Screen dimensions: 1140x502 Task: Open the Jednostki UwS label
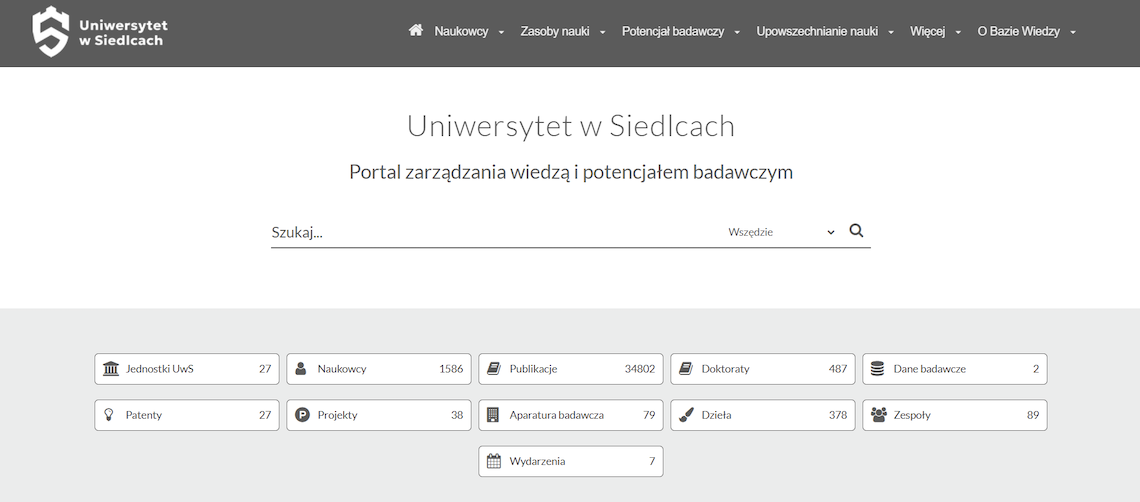(160, 369)
